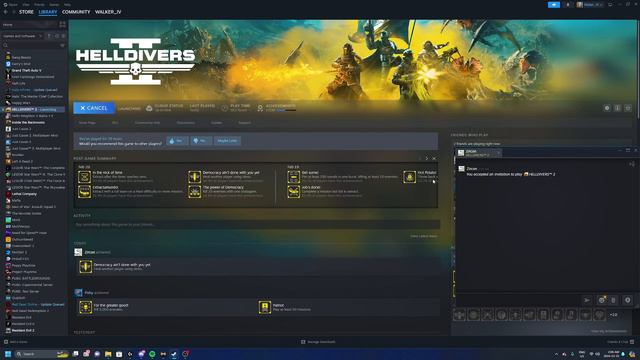The width and height of the screenshot is (640, 360).
Task: Show hidden system tray icons
Action: pyautogui.click(x=556, y=354)
